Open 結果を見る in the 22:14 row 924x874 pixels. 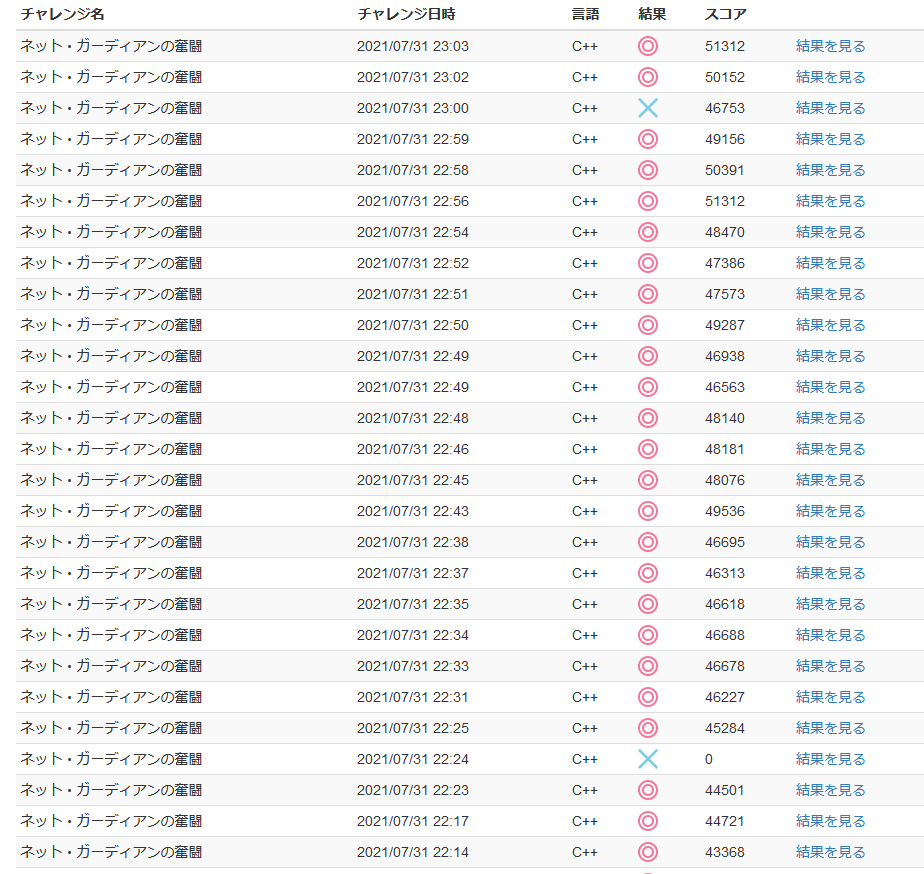click(x=830, y=852)
